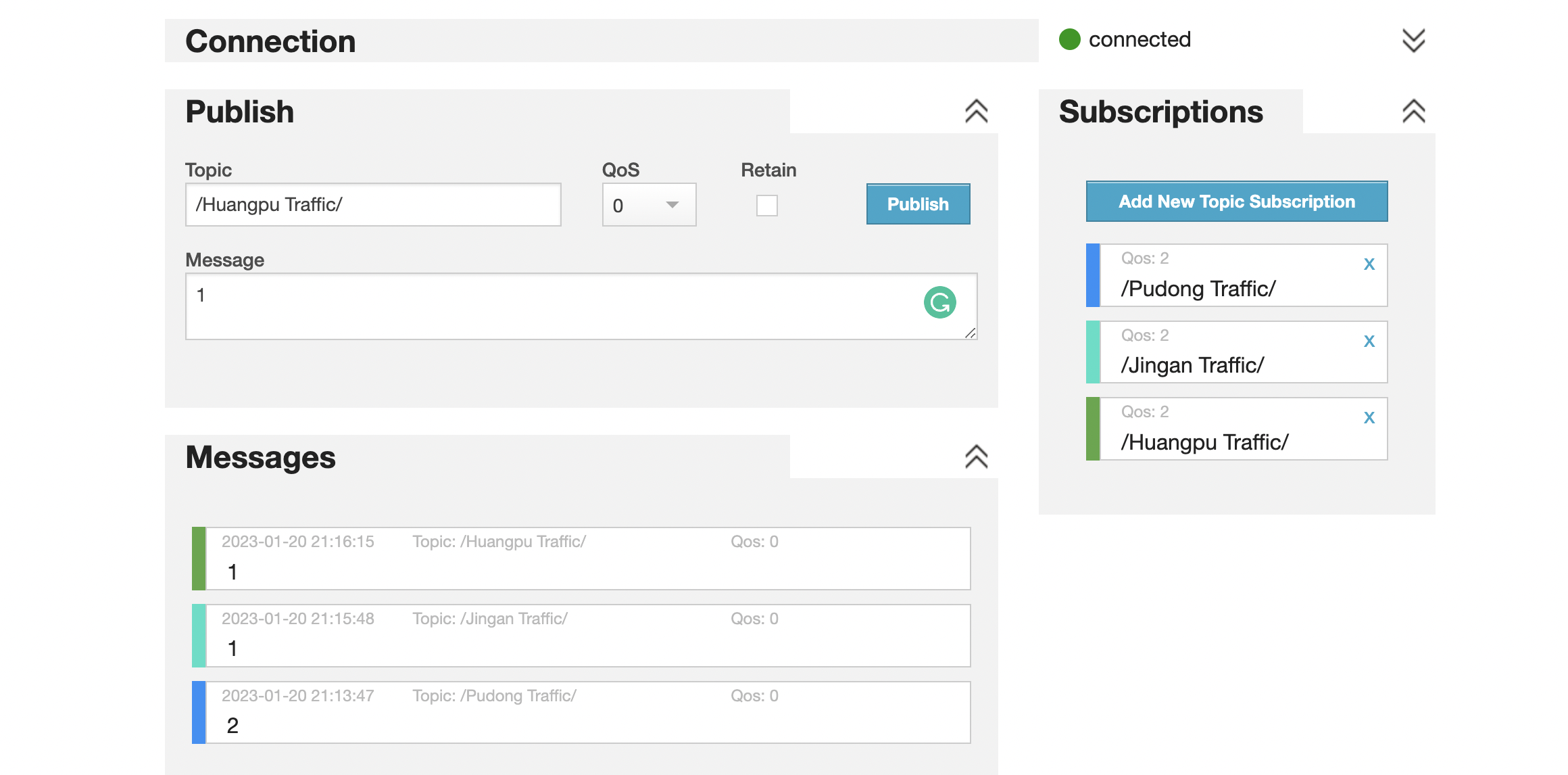Click the blue Publish button
The width and height of the screenshot is (1568, 775).
918,204
